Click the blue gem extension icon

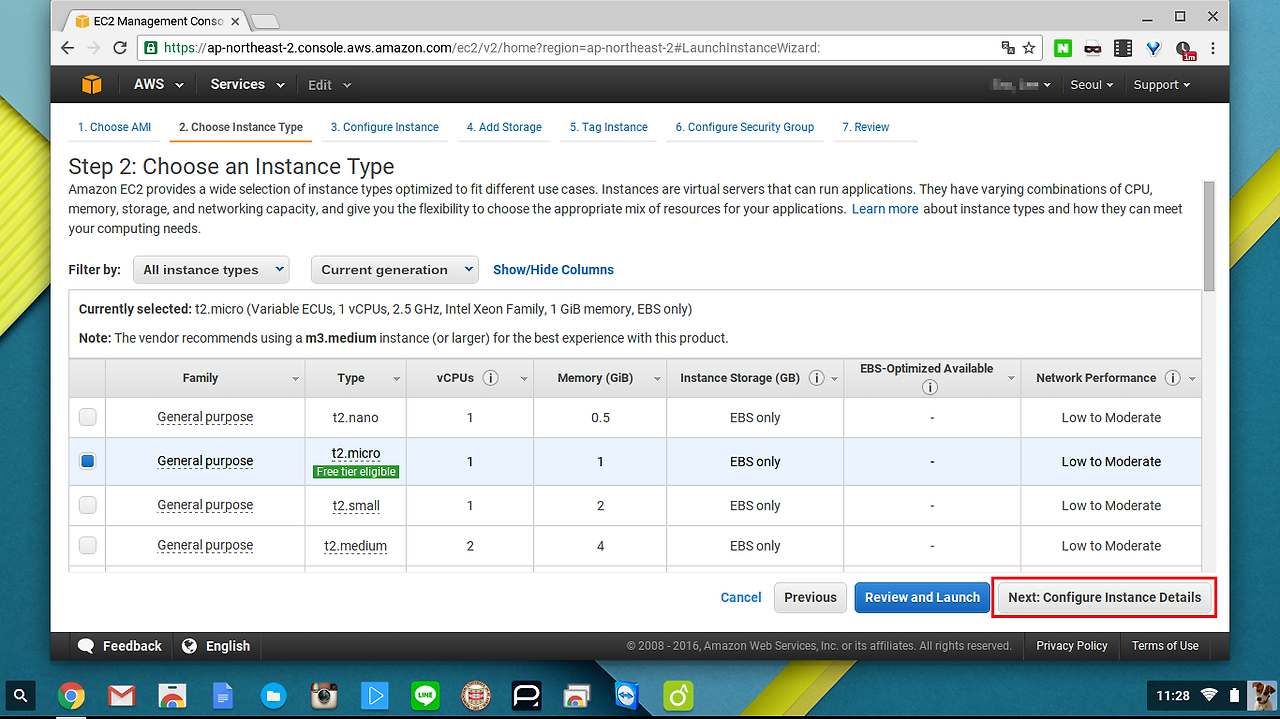click(x=1153, y=48)
